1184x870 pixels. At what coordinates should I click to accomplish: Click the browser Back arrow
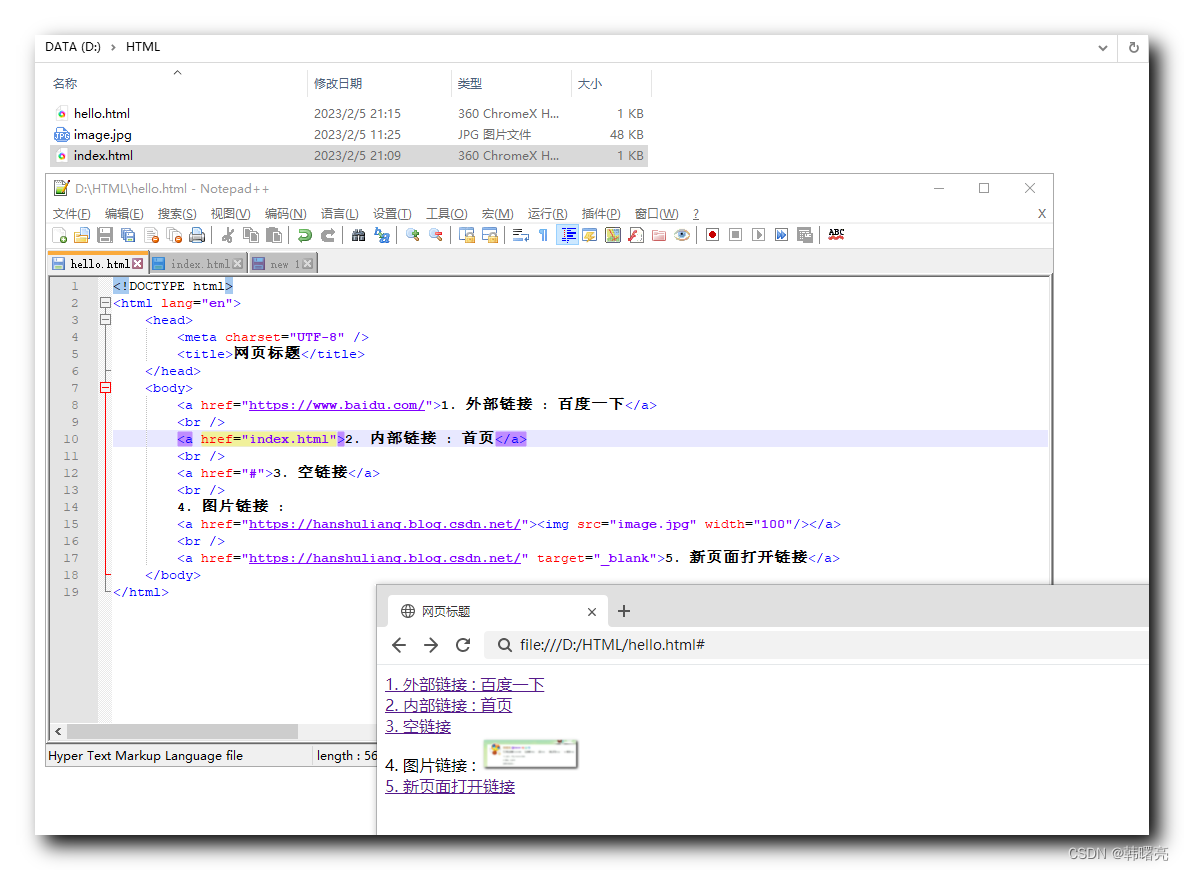point(399,645)
